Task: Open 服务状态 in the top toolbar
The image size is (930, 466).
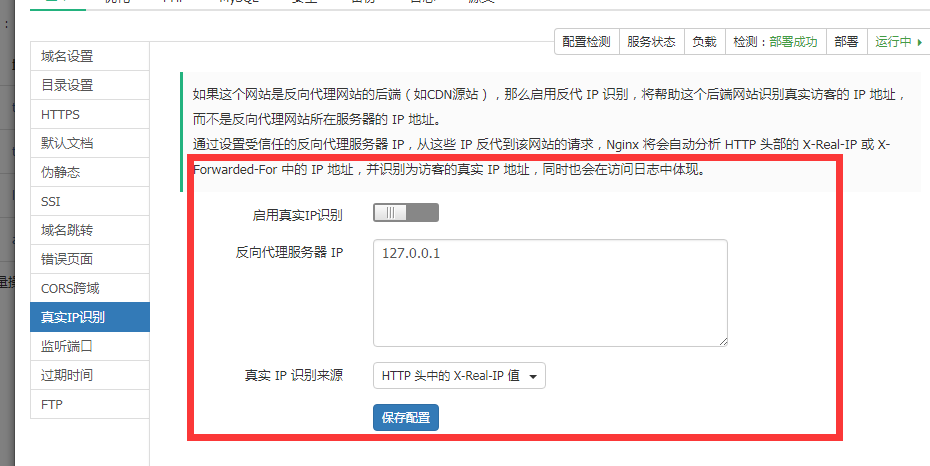Action: pyautogui.click(x=651, y=42)
